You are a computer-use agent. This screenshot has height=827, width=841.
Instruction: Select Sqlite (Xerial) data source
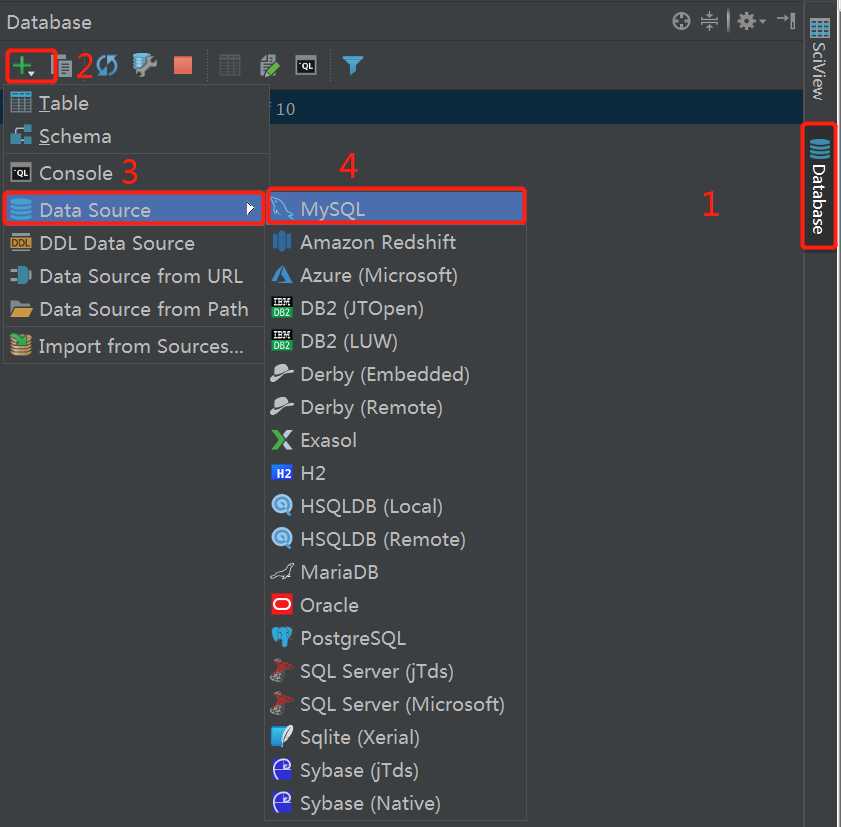point(396,737)
